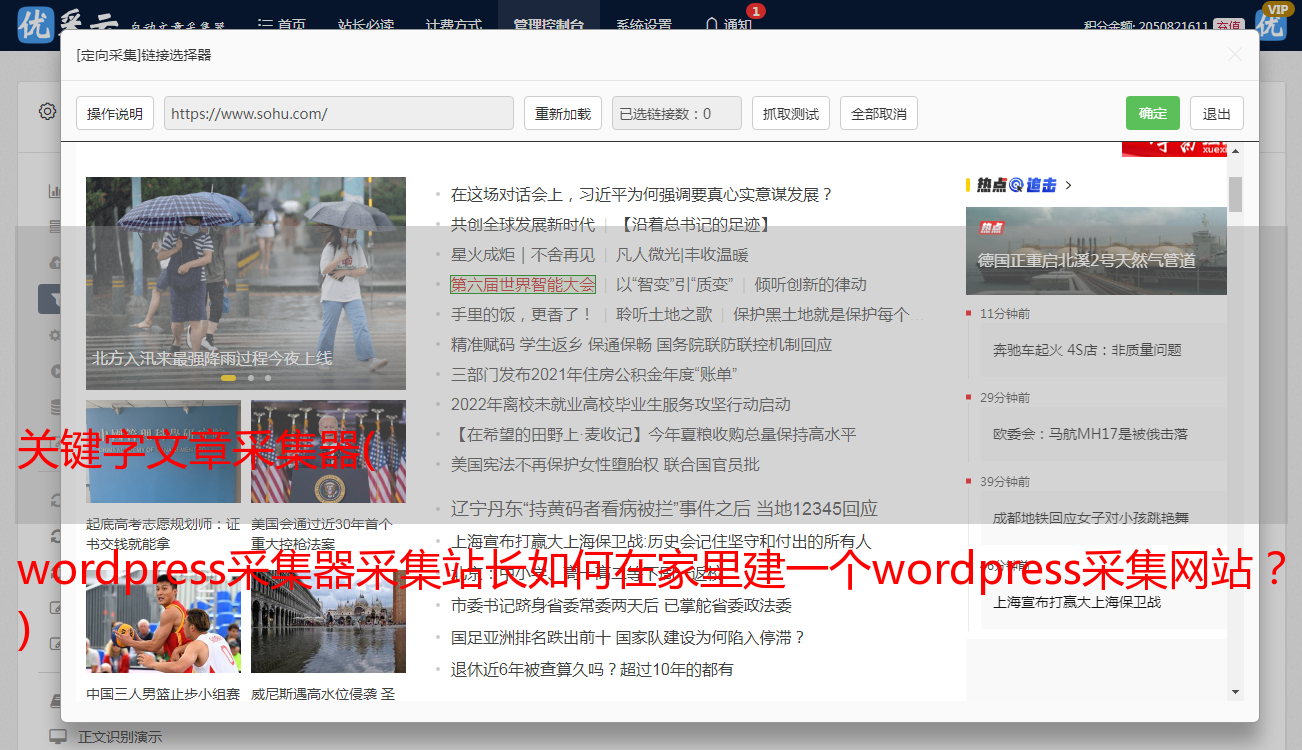Click the 退休近6年被查算久吗 link

(x=592, y=669)
